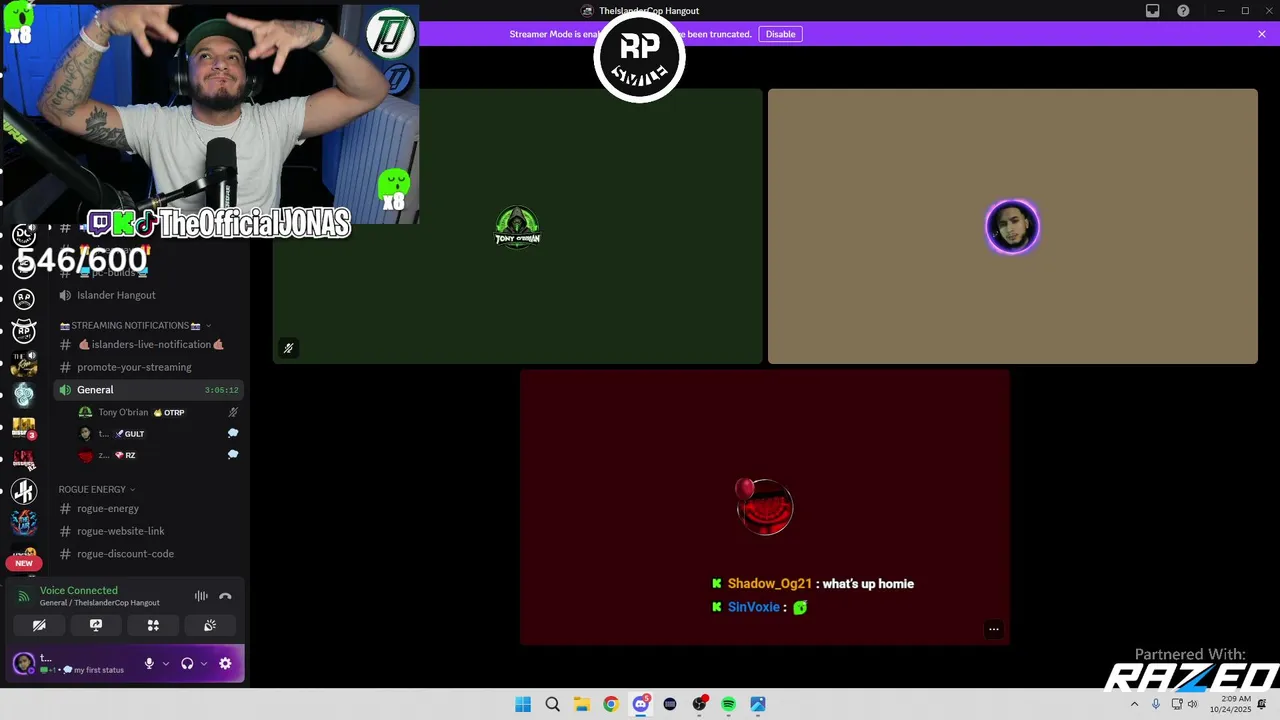1280x720 pixels.
Task: Open the input device dropdown beside microphone
Action: 166,663
